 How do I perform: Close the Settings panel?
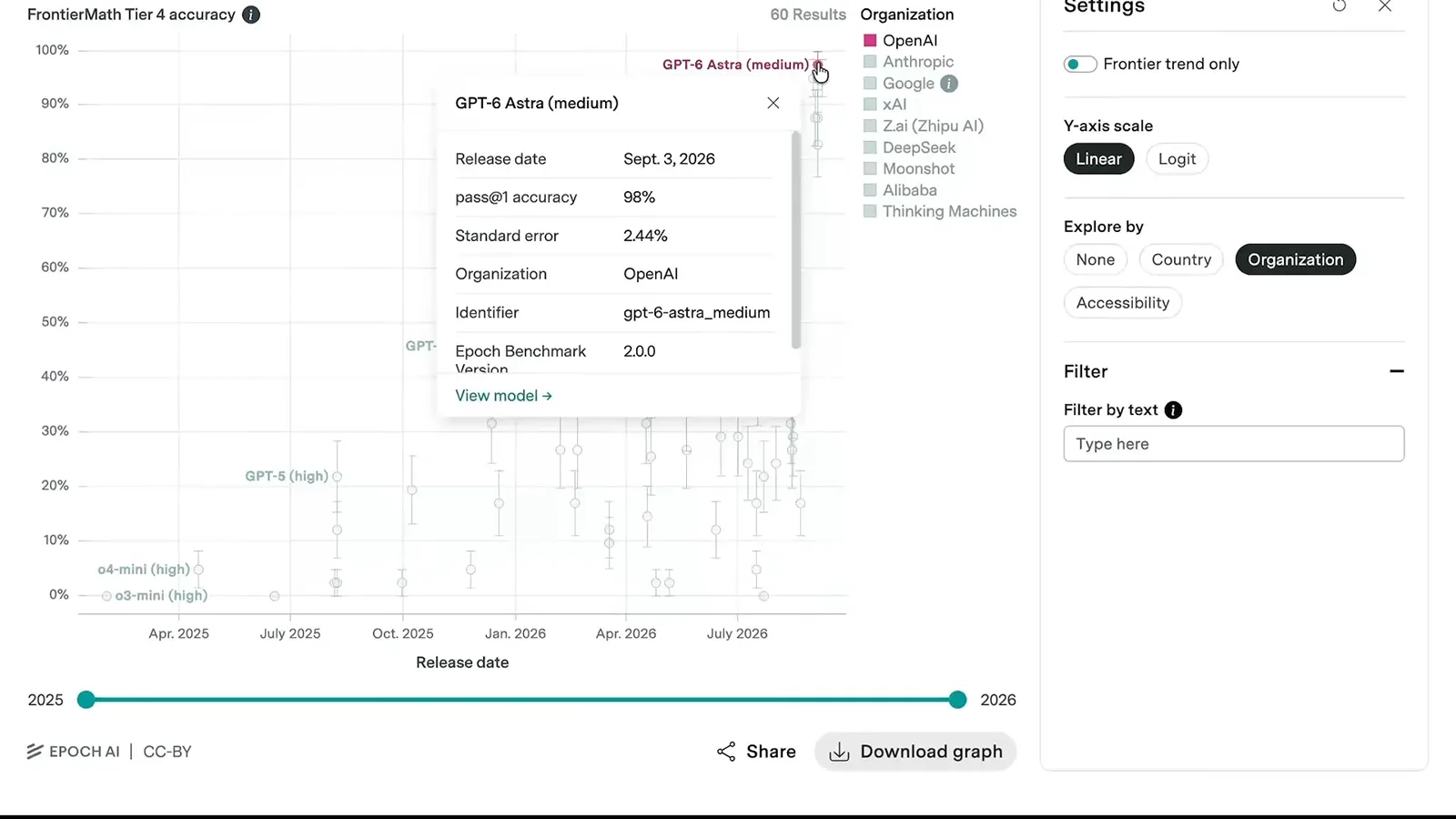click(1385, 6)
